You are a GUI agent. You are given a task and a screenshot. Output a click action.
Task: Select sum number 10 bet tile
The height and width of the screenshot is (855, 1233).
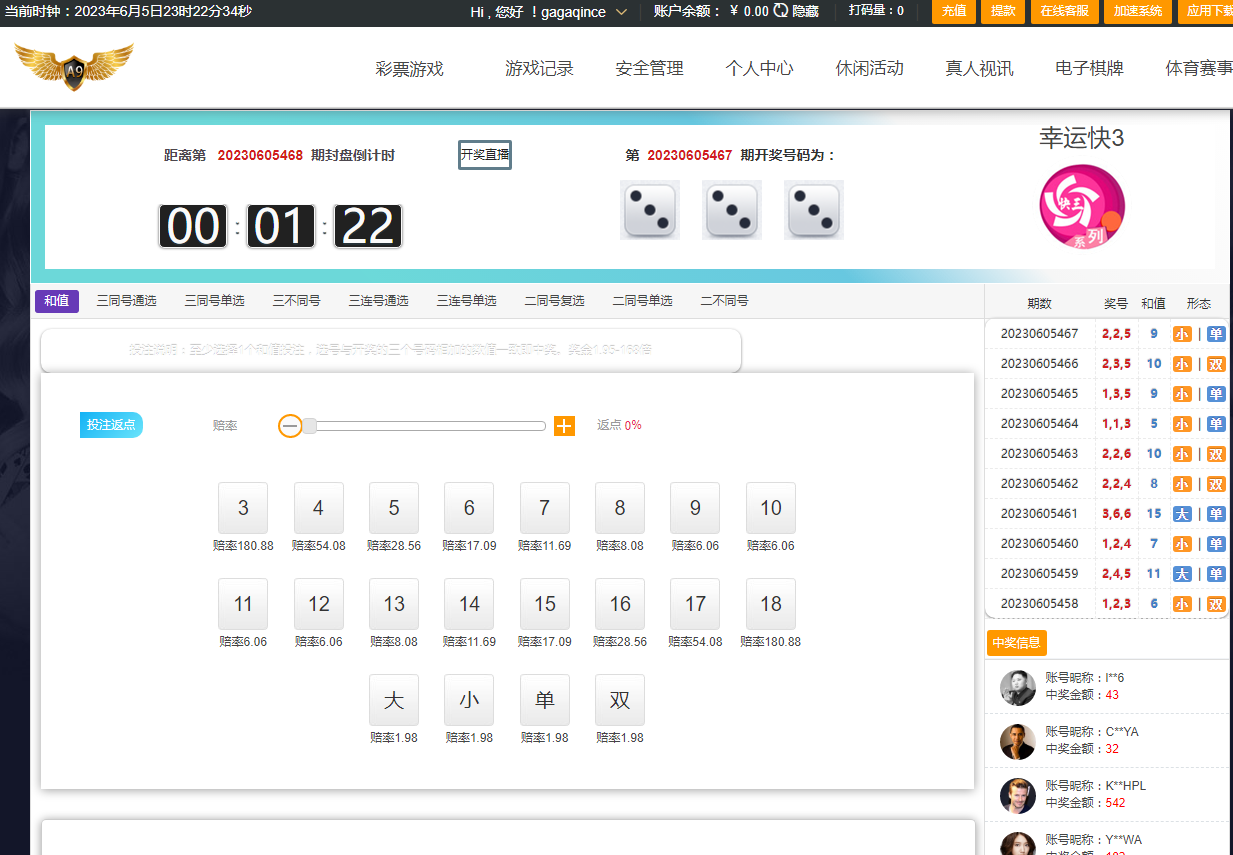click(x=770, y=508)
